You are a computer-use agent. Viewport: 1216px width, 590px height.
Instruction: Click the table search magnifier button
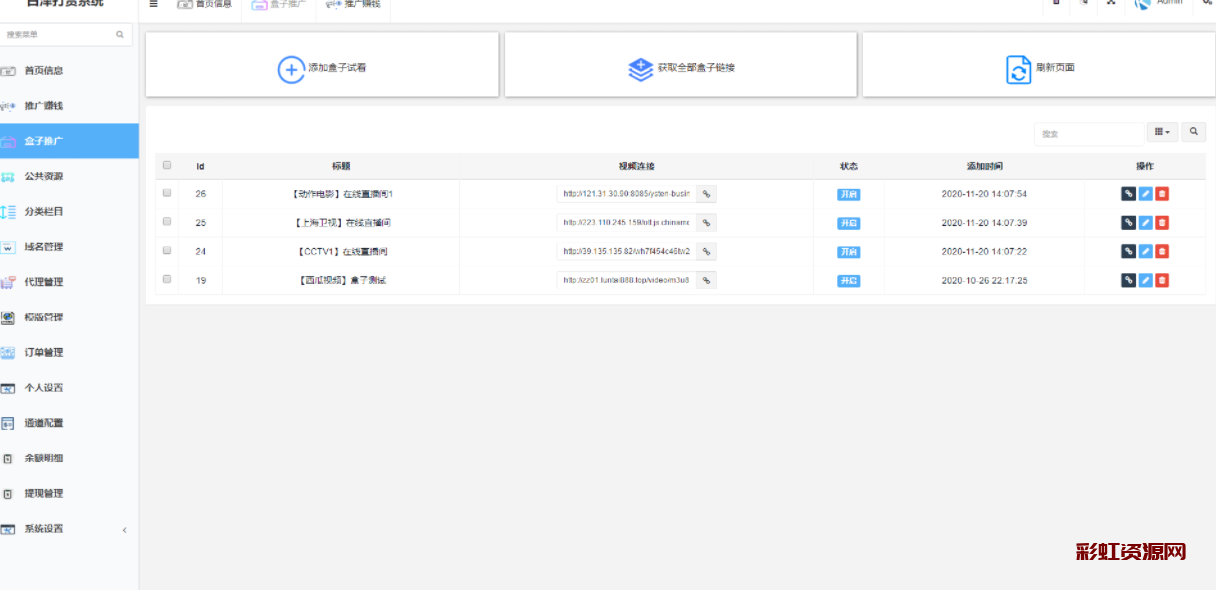(1193, 132)
